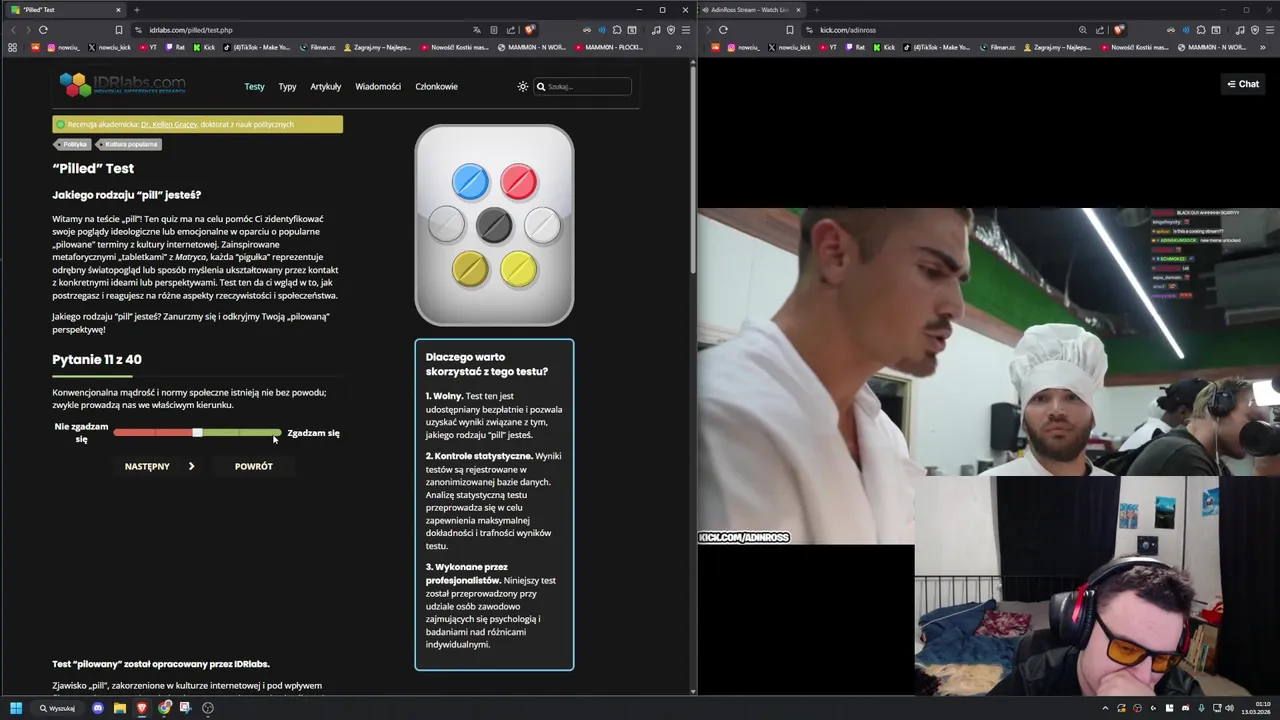Open the Windows Start menu
Screen dimensions: 1280x720
point(16,708)
